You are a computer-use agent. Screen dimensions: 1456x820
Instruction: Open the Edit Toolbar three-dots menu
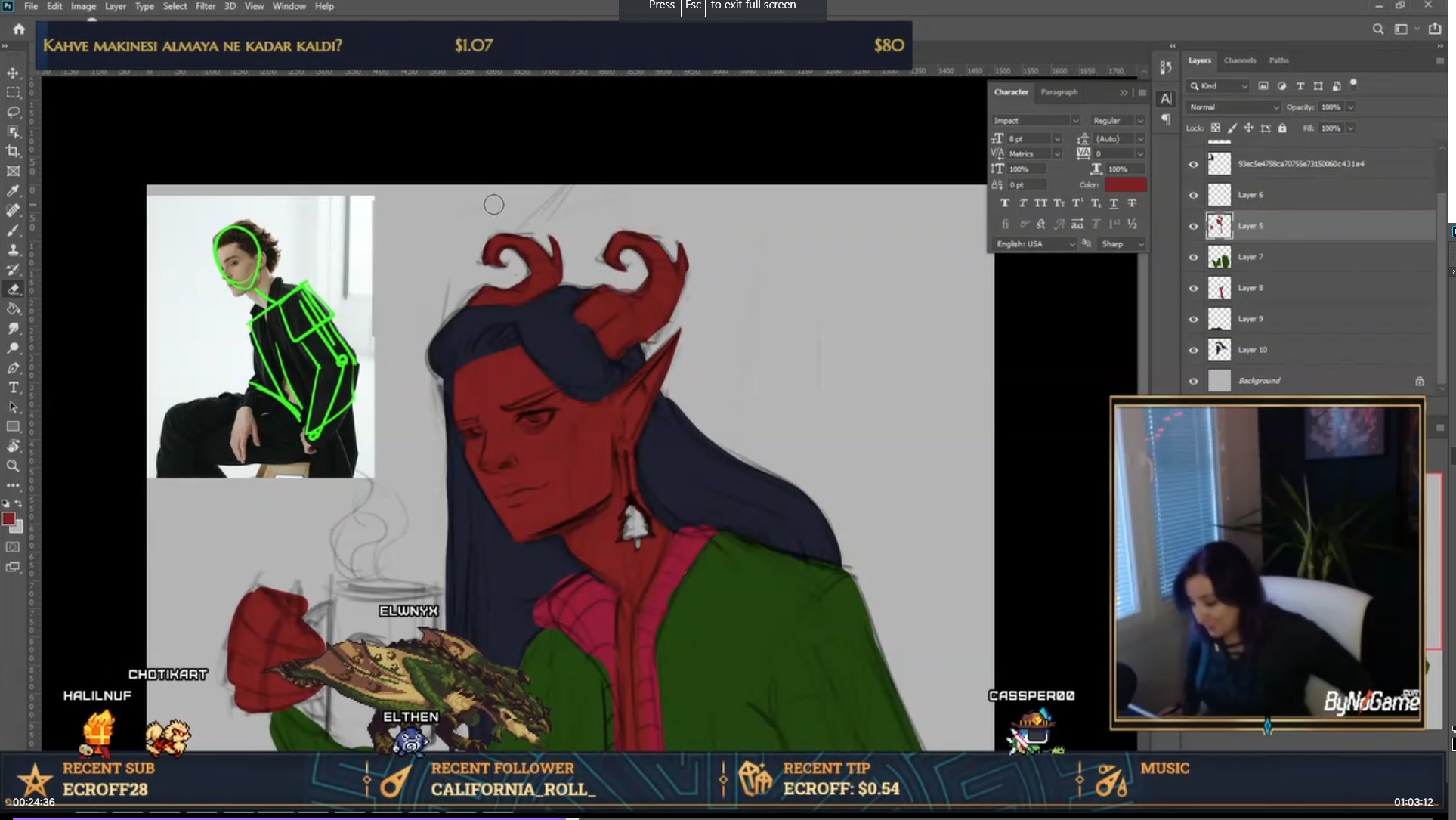13,486
